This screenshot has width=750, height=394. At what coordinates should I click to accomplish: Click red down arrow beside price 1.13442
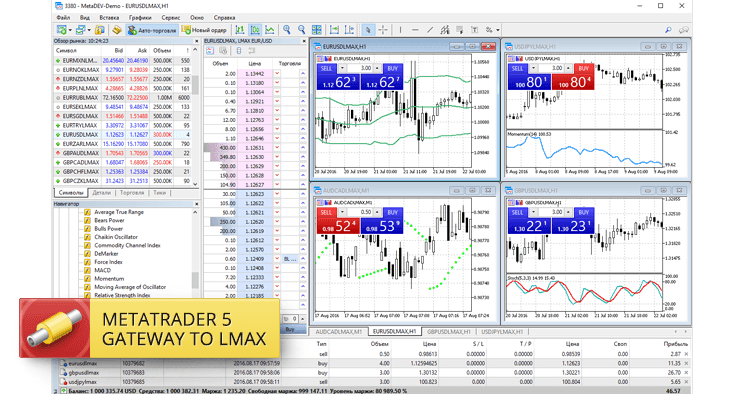pos(276,74)
